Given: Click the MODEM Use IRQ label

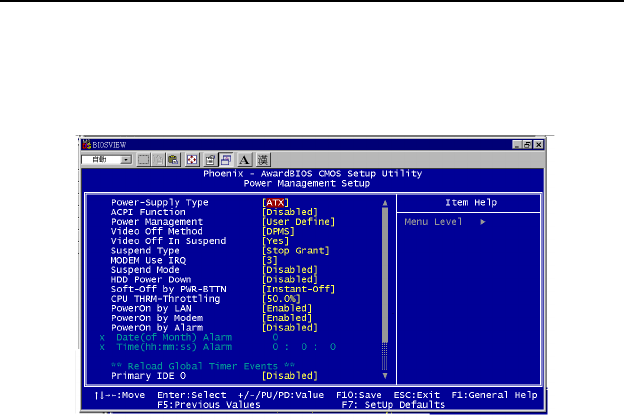Looking at the screenshot, I should [148, 260].
